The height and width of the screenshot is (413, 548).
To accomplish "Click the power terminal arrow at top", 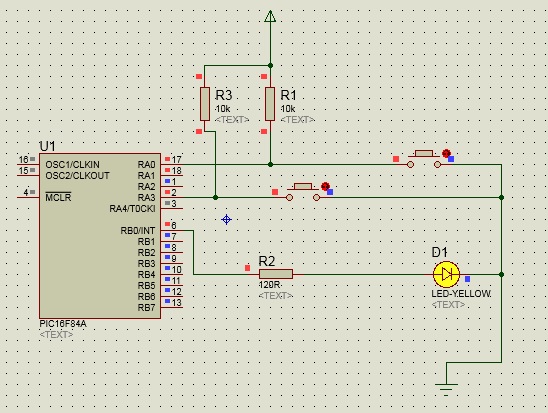I will 270,16.
